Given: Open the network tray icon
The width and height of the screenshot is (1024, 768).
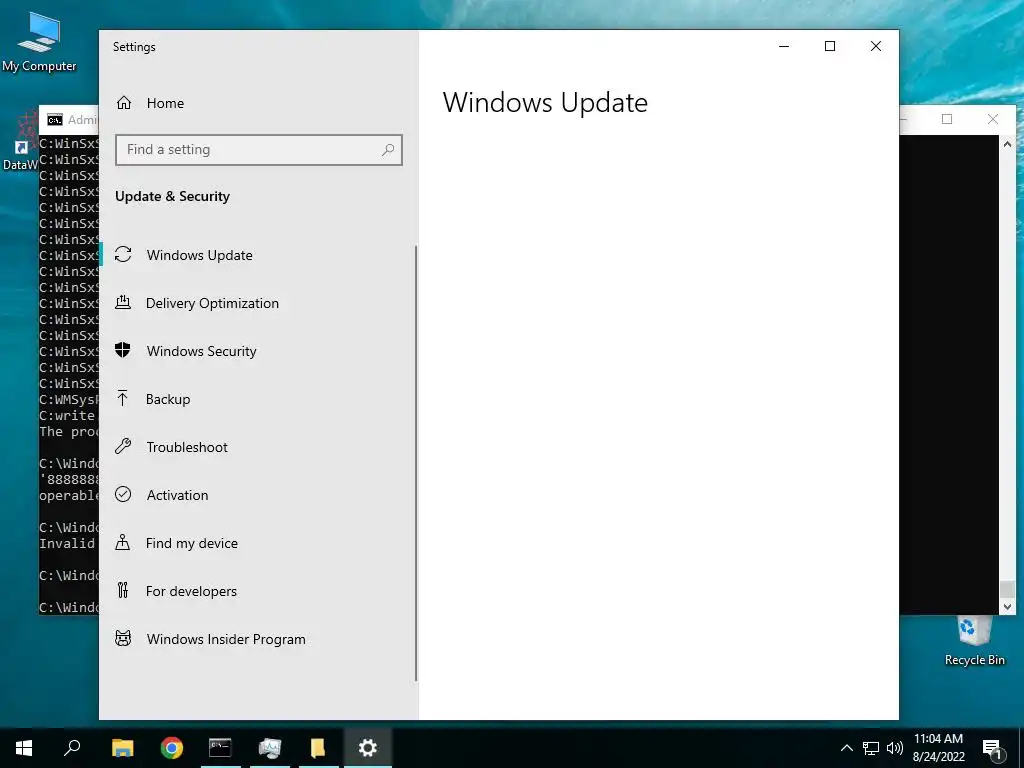Looking at the screenshot, I should pos(871,748).
